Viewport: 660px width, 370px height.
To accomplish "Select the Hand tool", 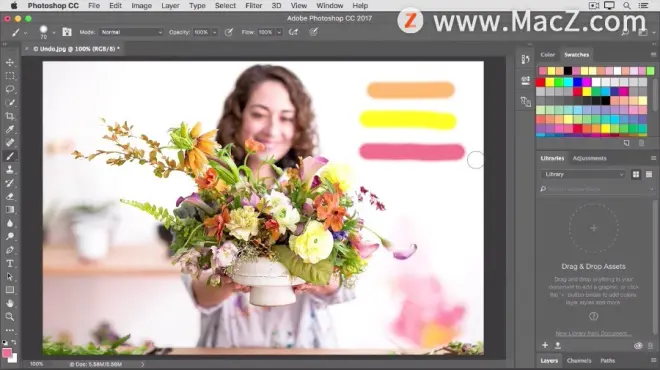I will (10, 303).
